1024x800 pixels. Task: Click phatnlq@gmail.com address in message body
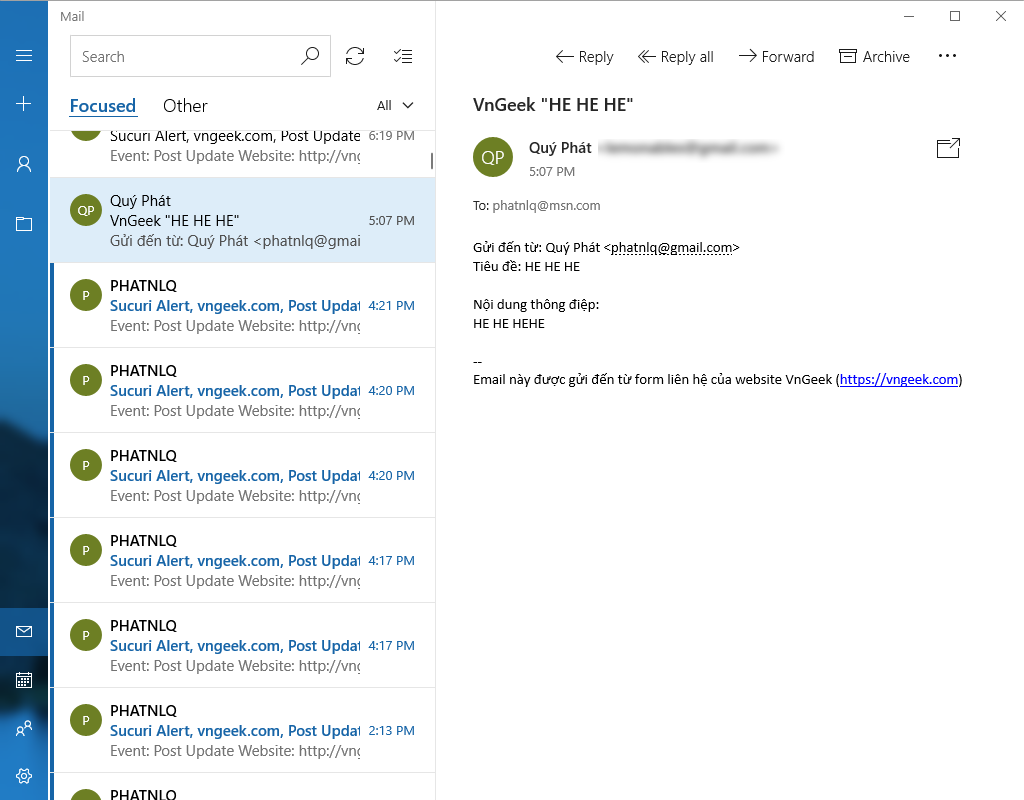(671, 248)
